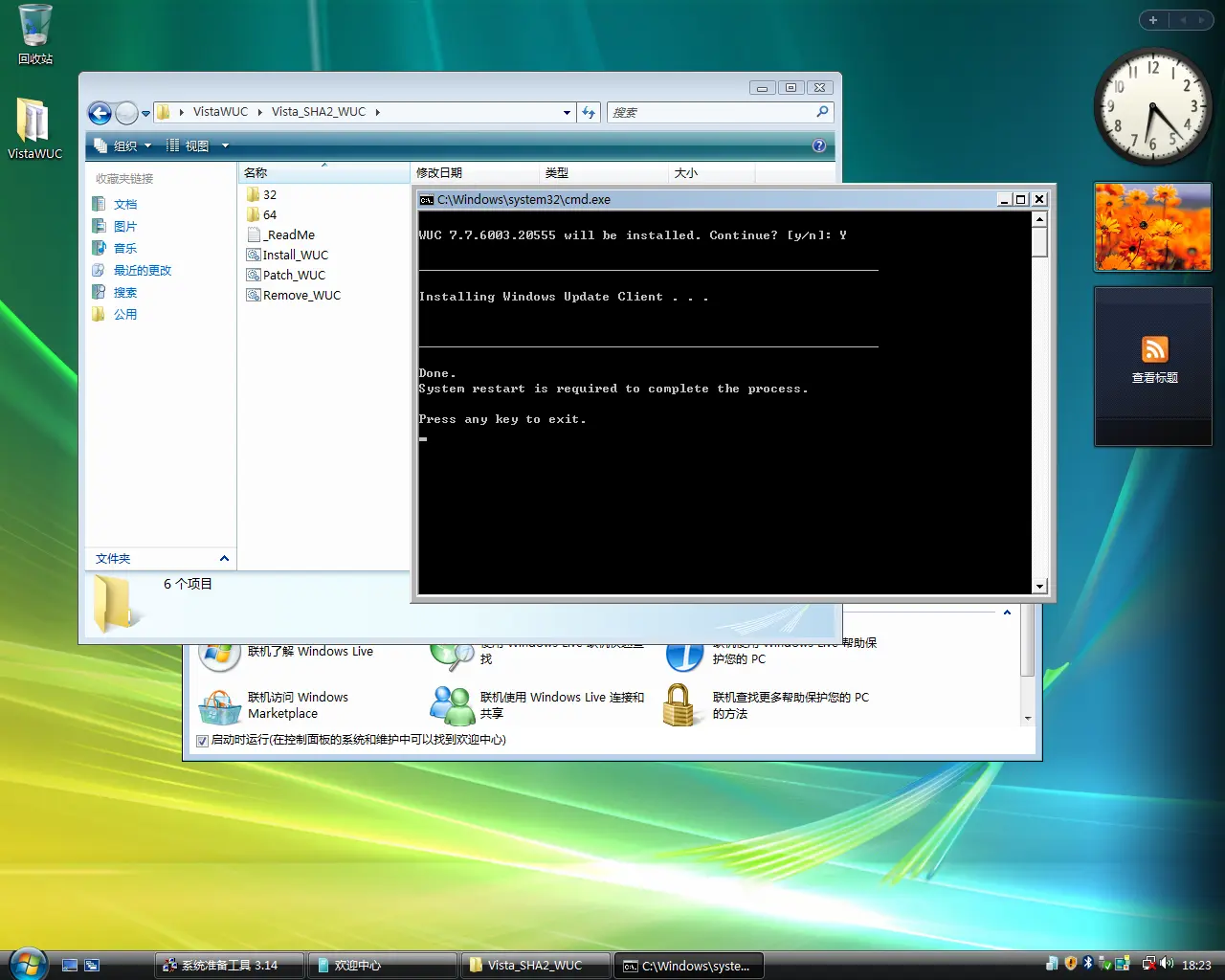Screen dimensions: 1225x980
Task: Show next sidebar gadgets page arrow
Action: coord(1201,20)
